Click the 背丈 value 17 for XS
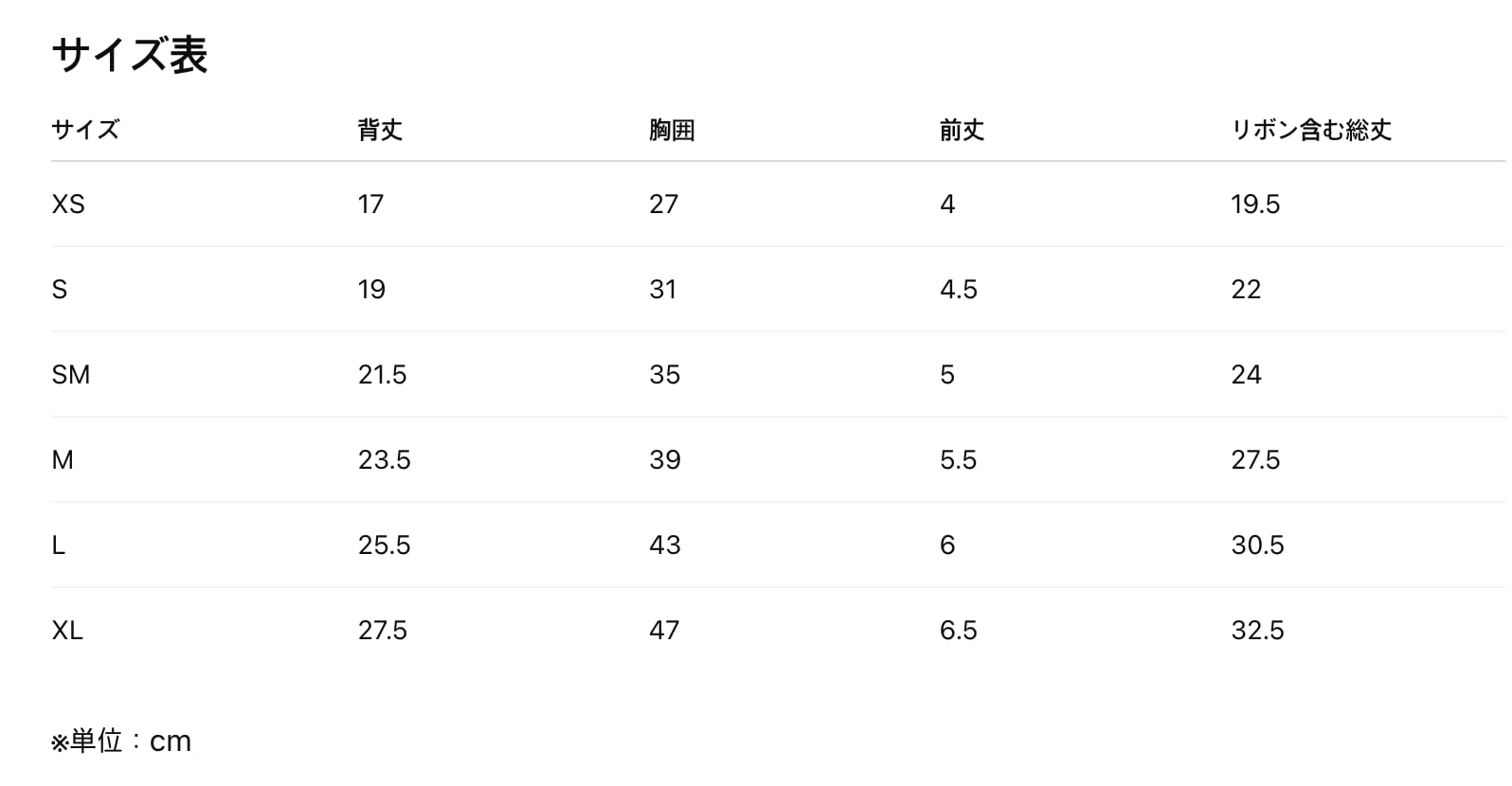This screenshot has width=1512, height=786. click(x=370, y=205)
